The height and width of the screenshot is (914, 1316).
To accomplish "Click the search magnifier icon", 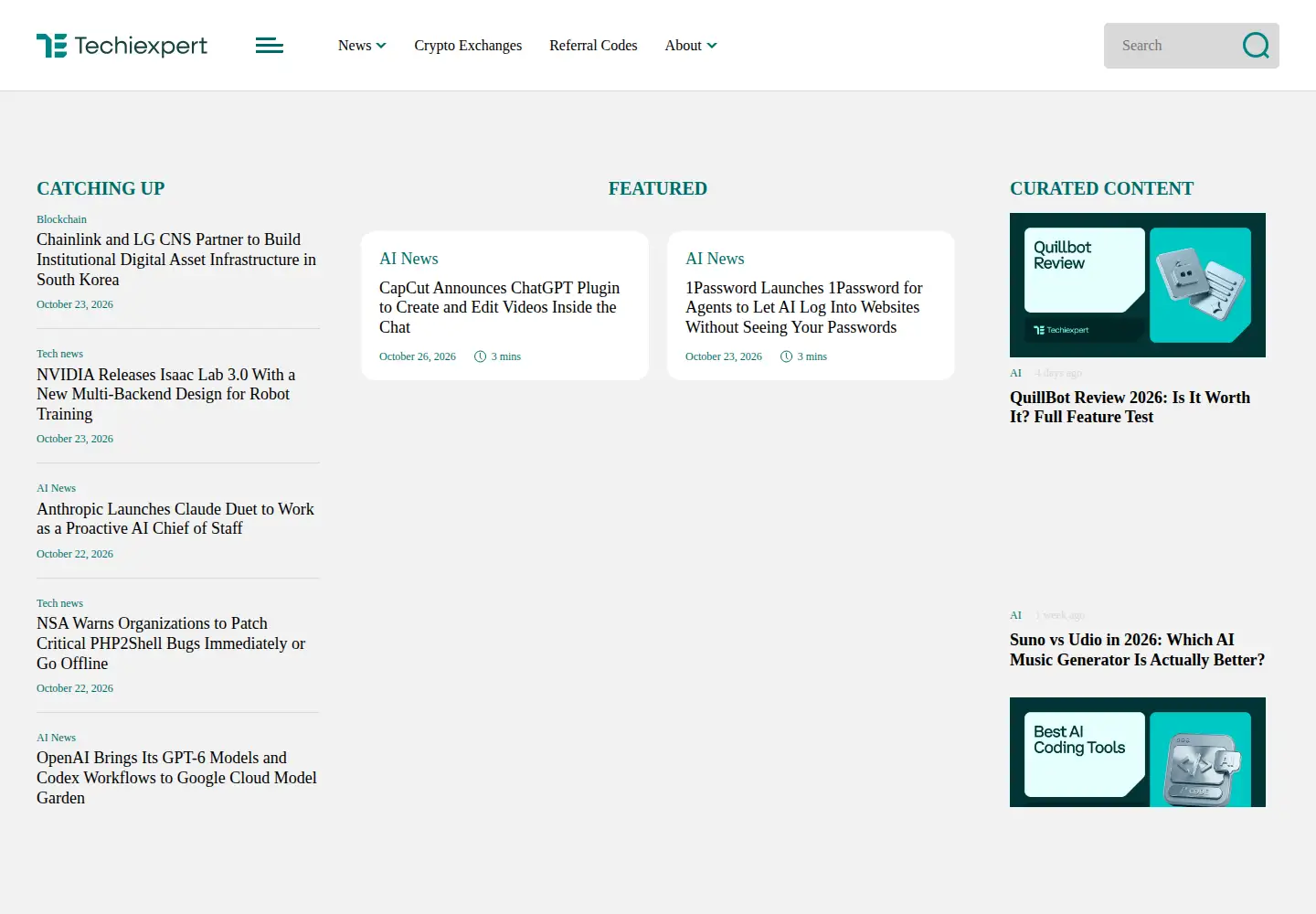I will pyautogui.click(x=1256, y=46).
